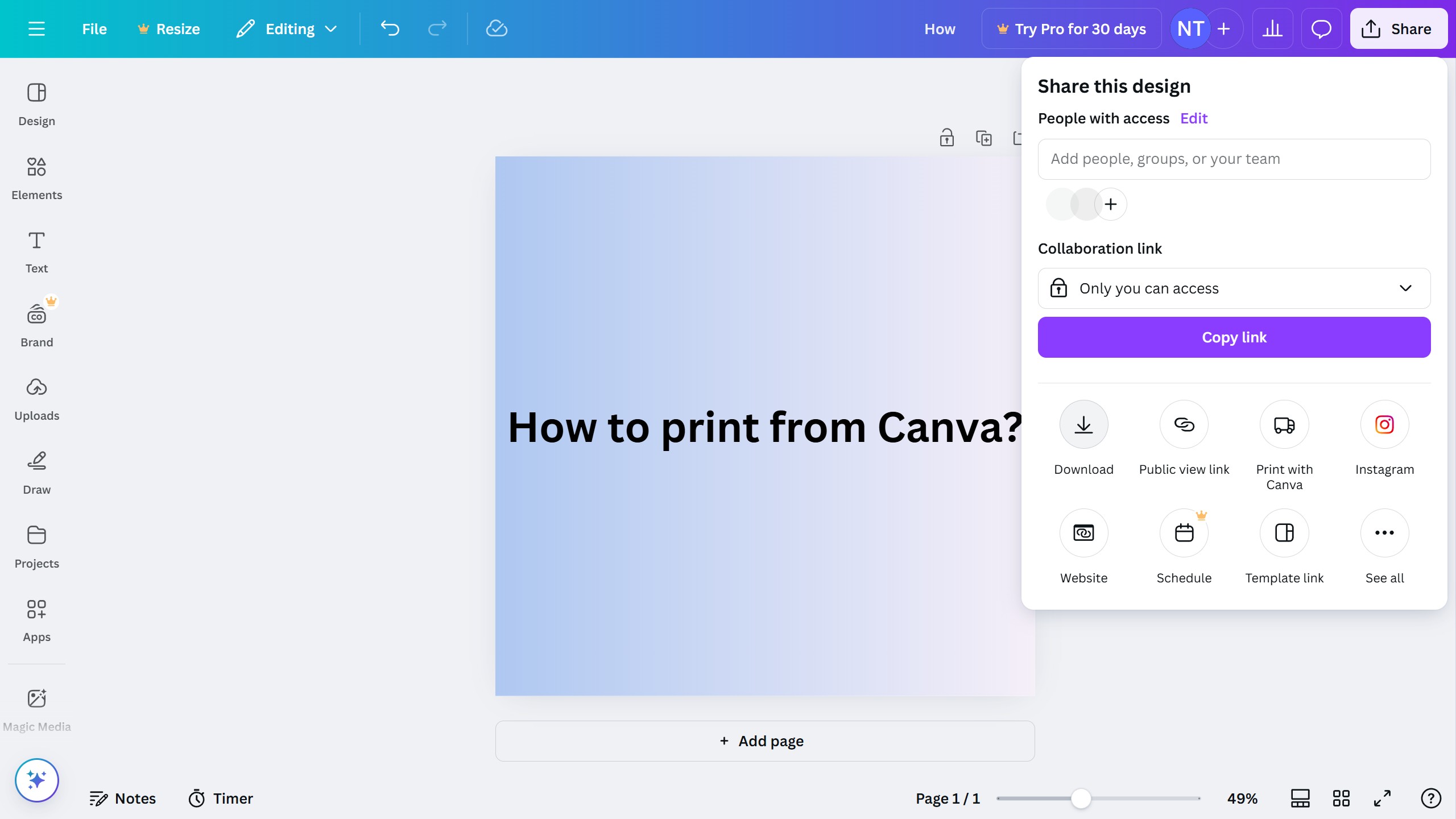
Task: Enter fullscreen present mode icon
Action: tap(1382, 798)
